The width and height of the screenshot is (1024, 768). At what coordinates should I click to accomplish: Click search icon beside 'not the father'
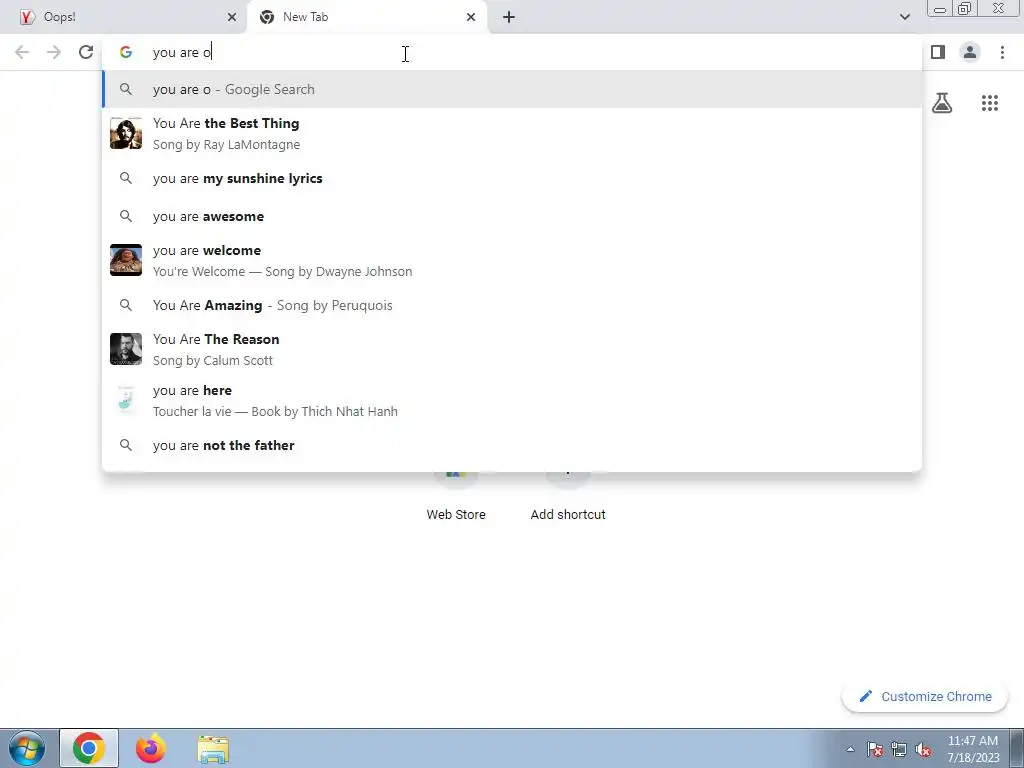click(x=126, y=445)
